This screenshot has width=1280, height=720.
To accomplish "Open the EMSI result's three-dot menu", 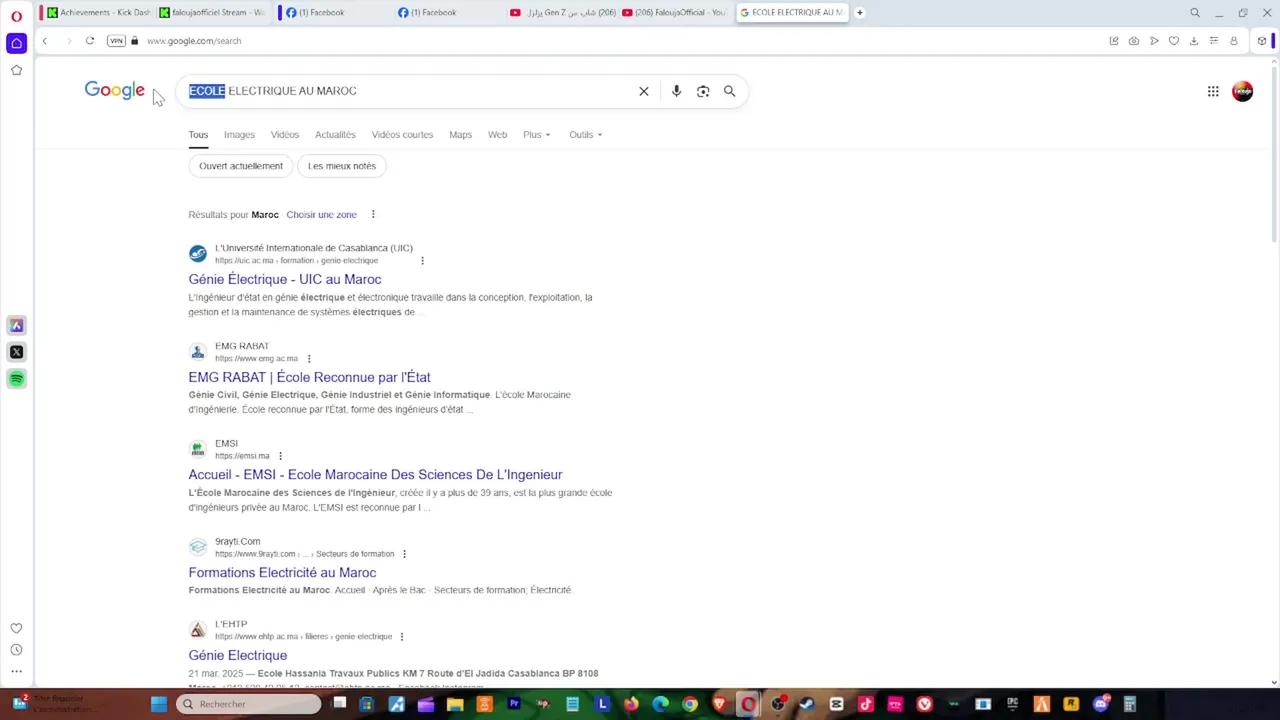I will pos(280,456).
